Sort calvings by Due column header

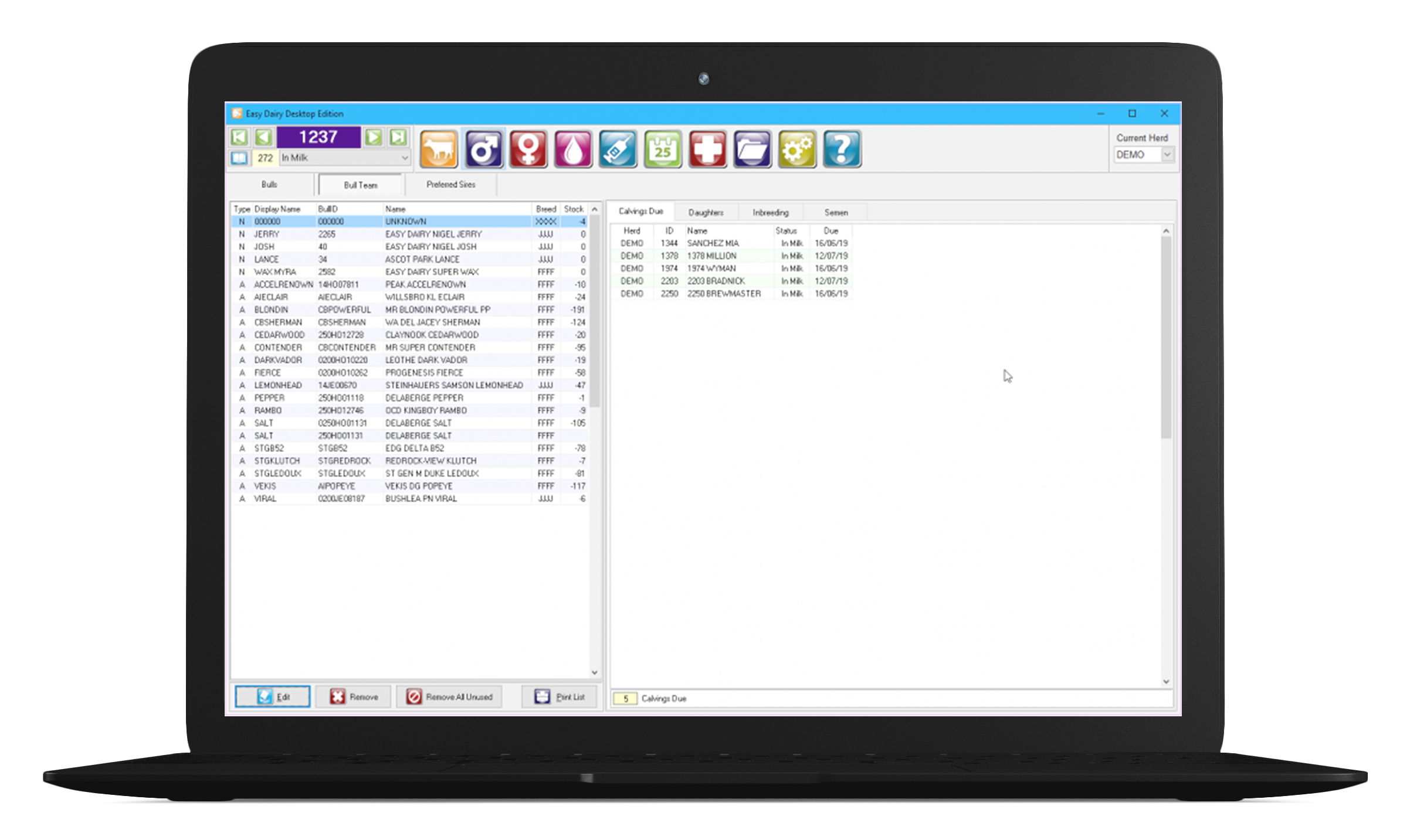pos(831,231)
